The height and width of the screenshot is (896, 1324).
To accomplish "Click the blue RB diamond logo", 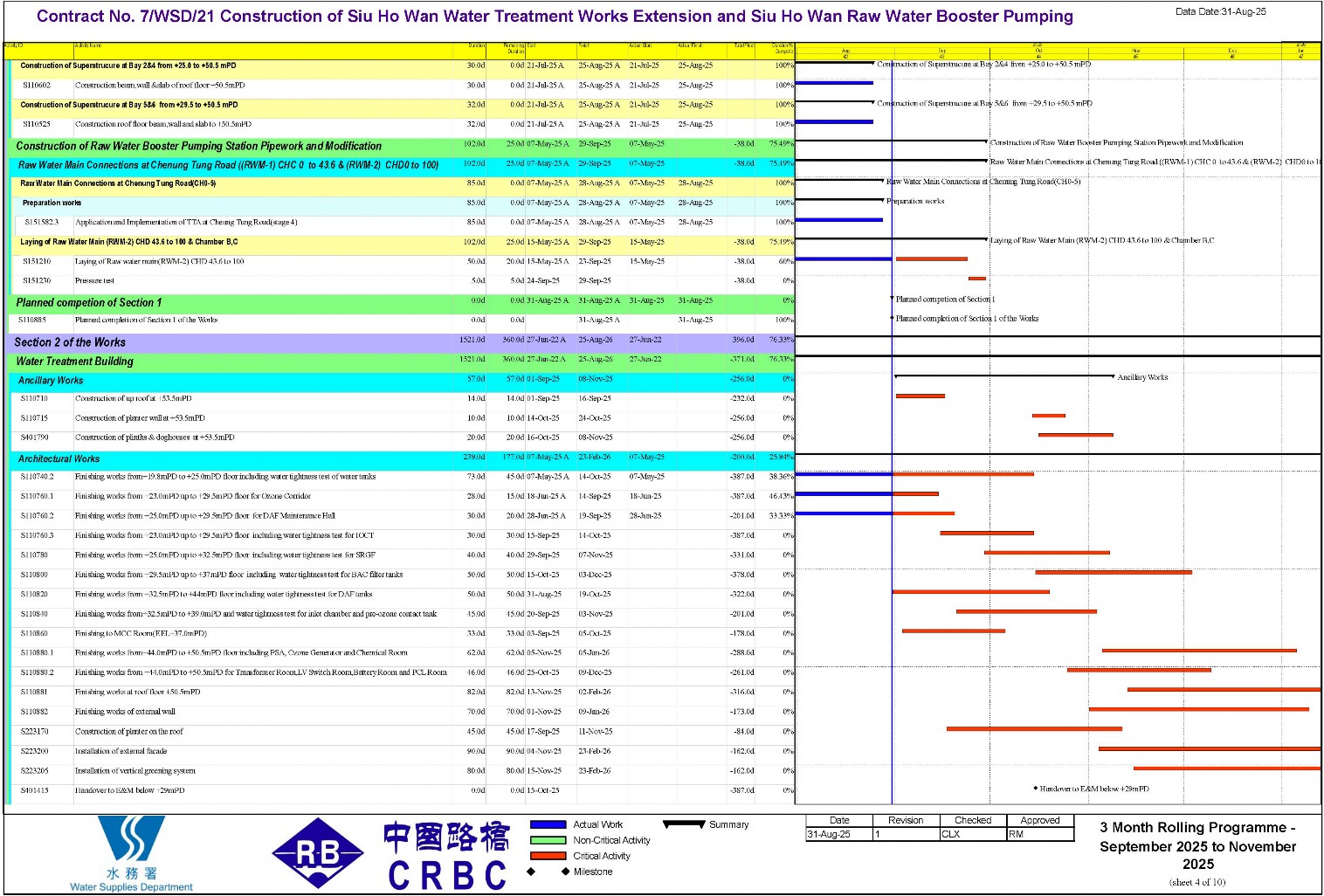I will [318, 854].
